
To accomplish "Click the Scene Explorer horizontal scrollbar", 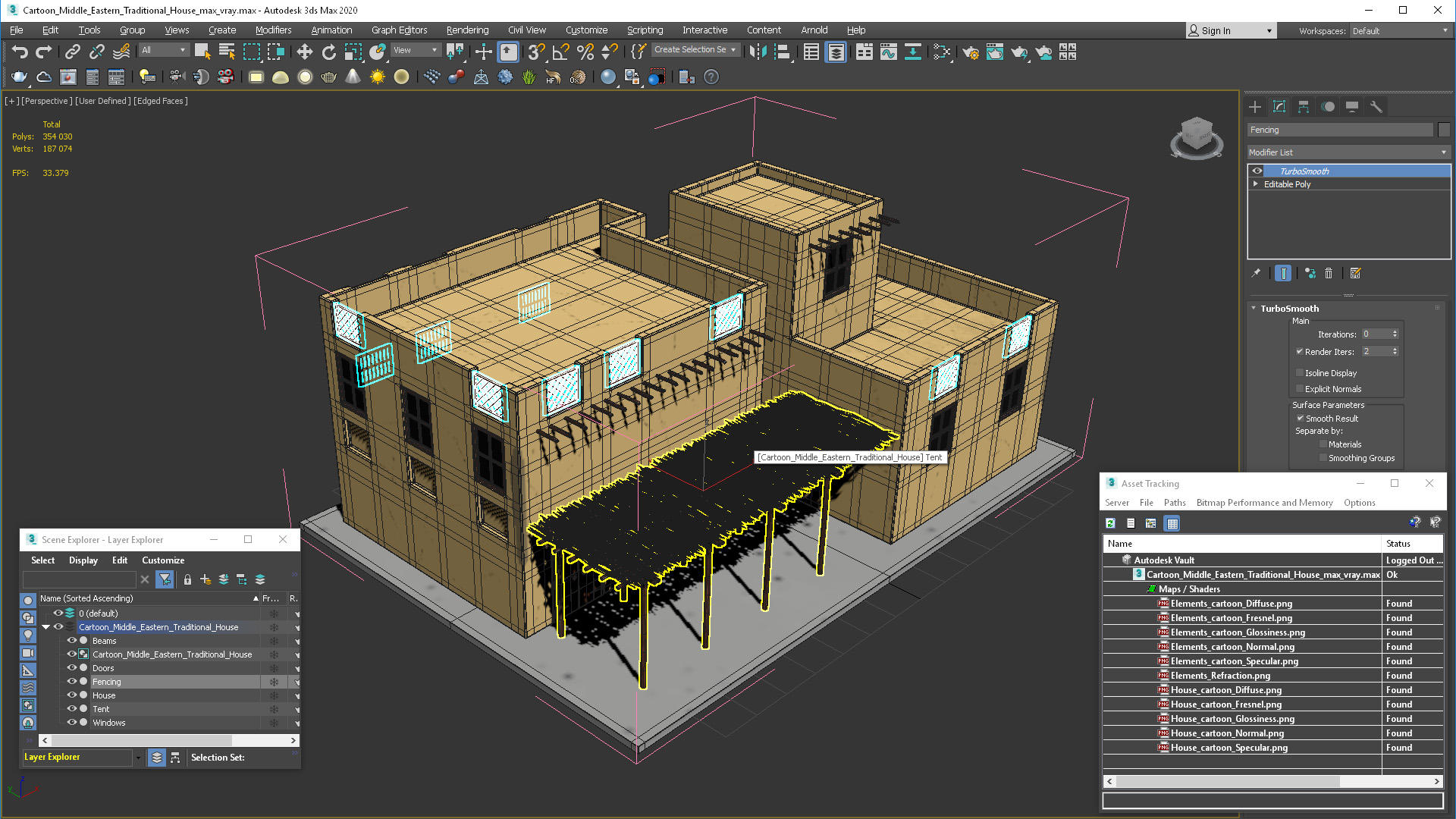I will [x=168, y=740].
